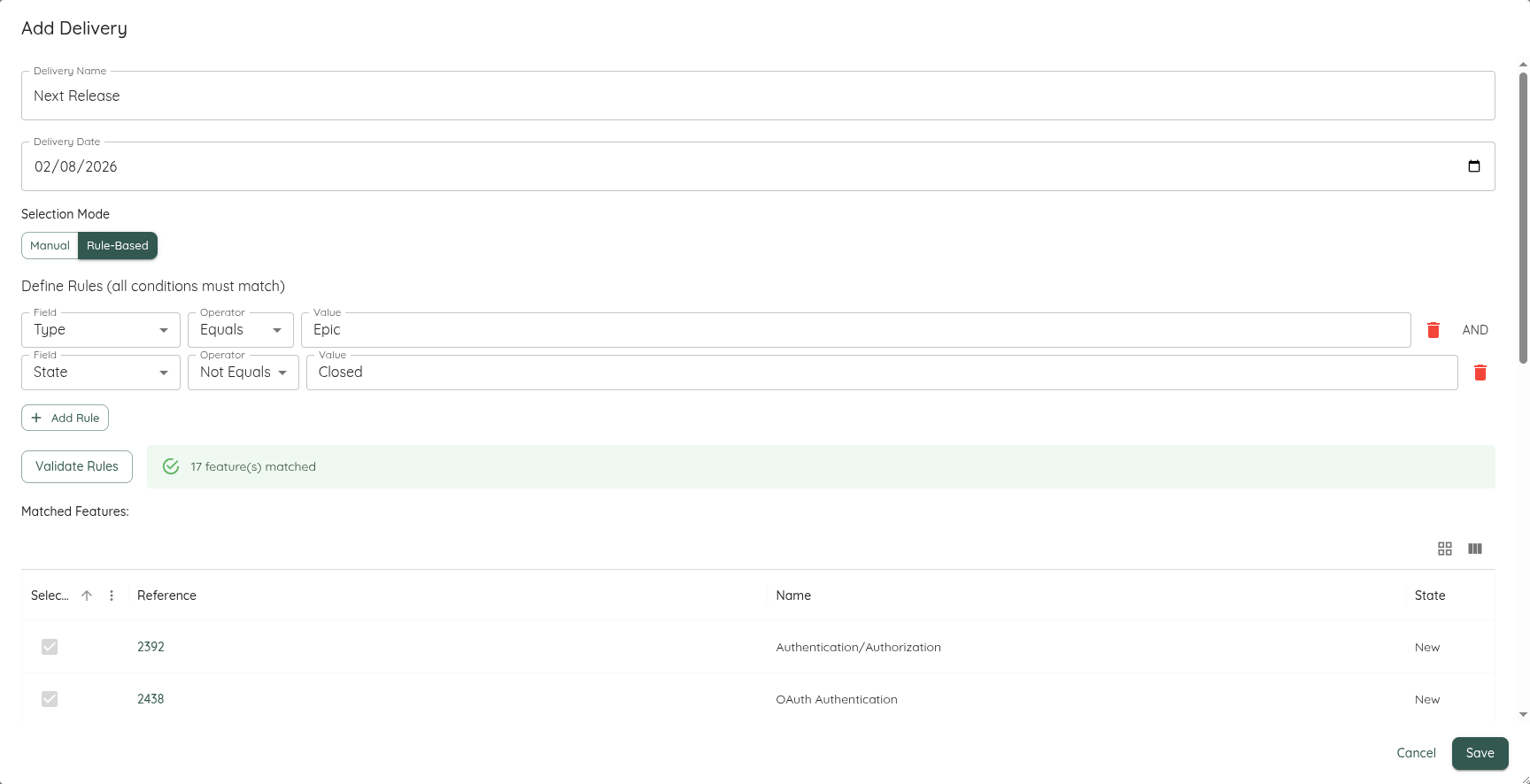Edit the Delivery Name field
Screen dimensions: 1530x784
click(758, 96)
